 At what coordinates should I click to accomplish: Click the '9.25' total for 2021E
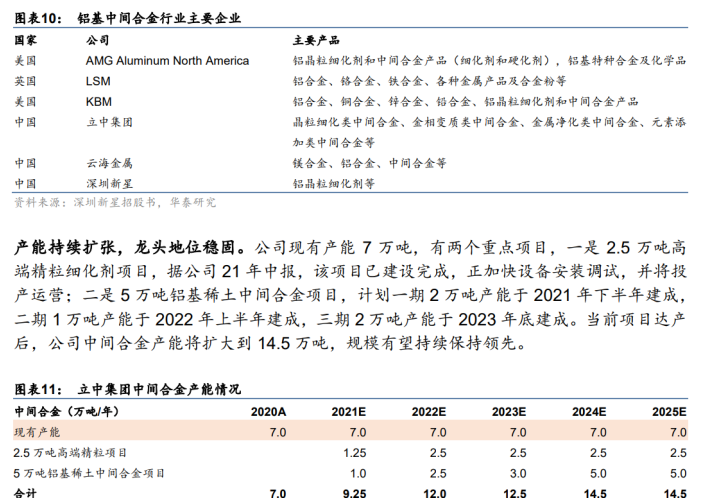pos(355,493)
